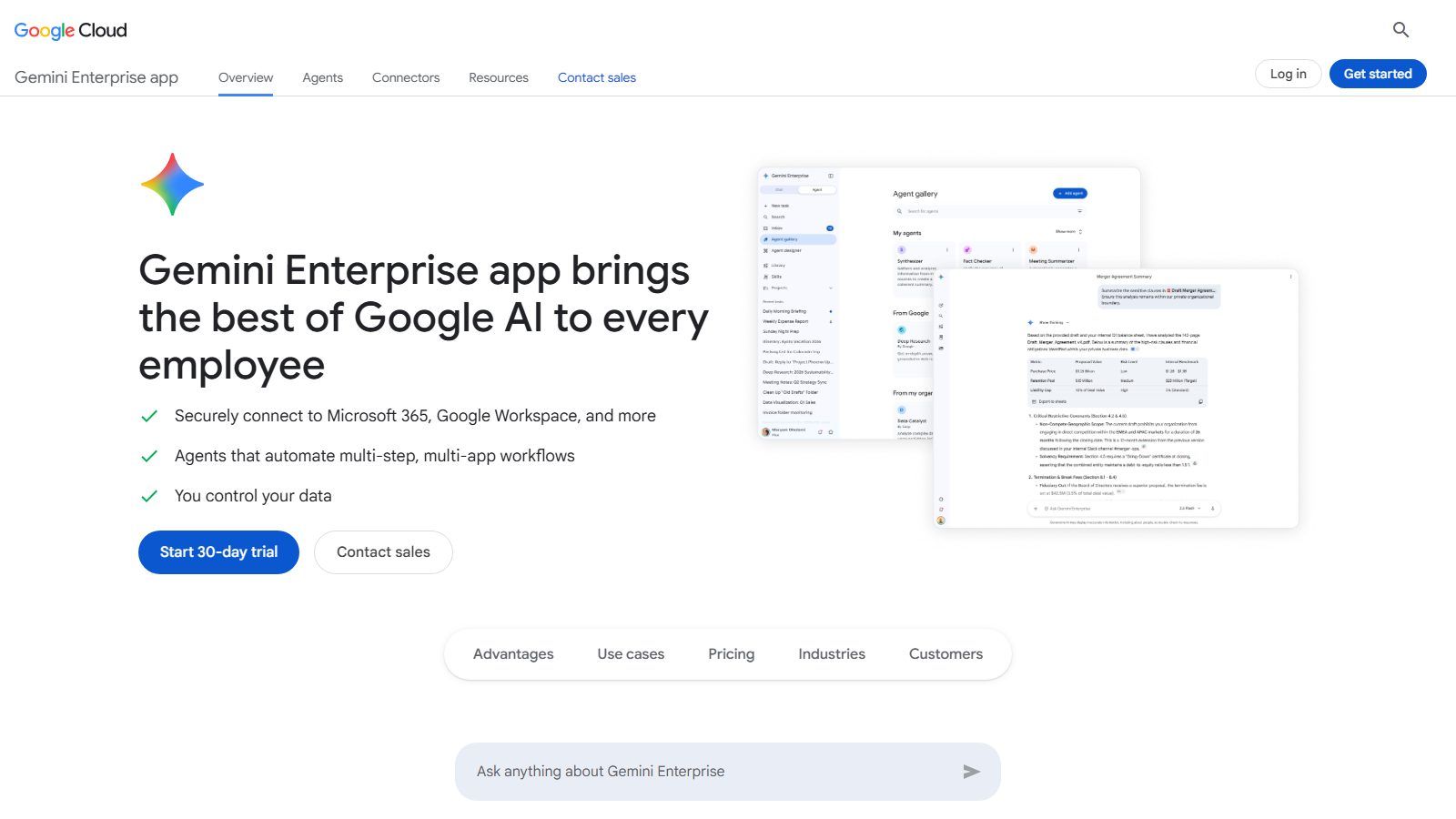Jump to the Advantages section

tap(513, 654)
